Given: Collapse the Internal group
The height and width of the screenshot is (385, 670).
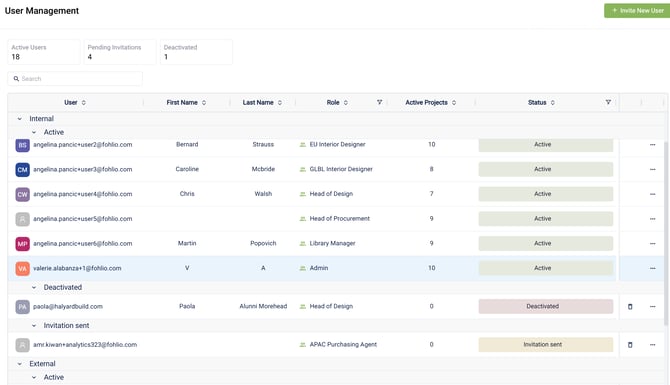Looking at the screenshot, I should point(20,119).
